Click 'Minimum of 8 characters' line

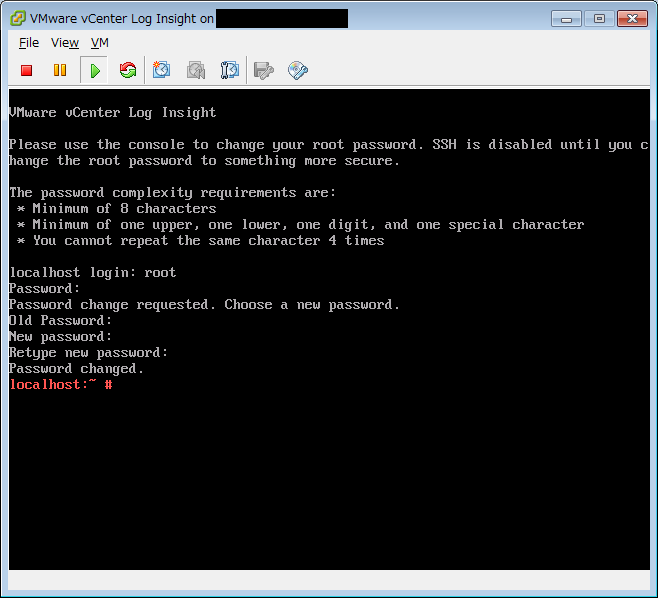coord(117,209)
